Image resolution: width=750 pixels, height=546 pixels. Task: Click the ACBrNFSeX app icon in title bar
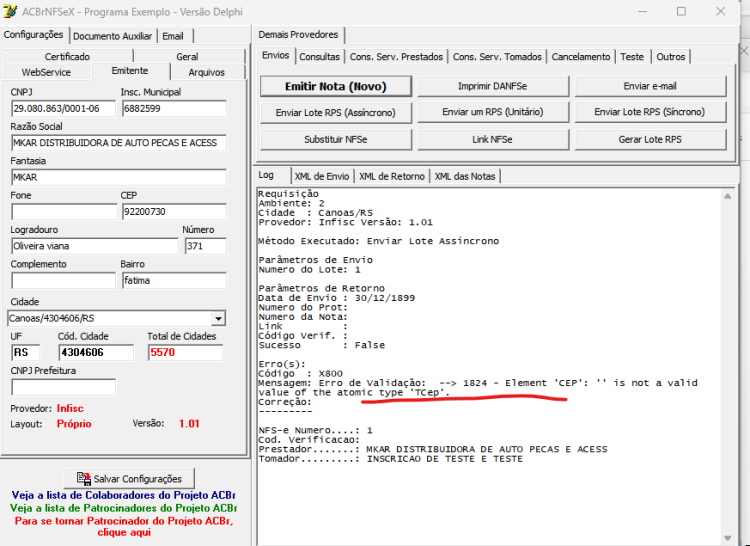(x=10, y=11)
